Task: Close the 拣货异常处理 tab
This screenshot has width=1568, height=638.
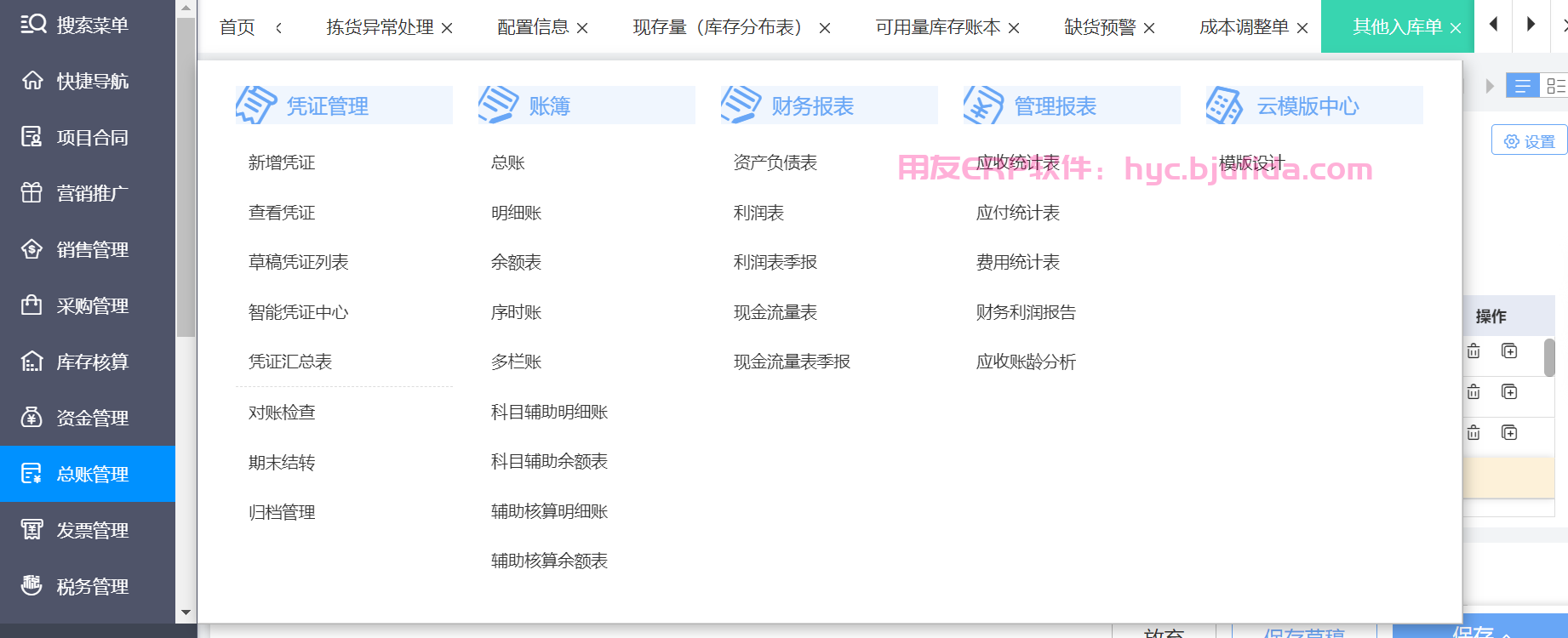Action: (447, 28)
